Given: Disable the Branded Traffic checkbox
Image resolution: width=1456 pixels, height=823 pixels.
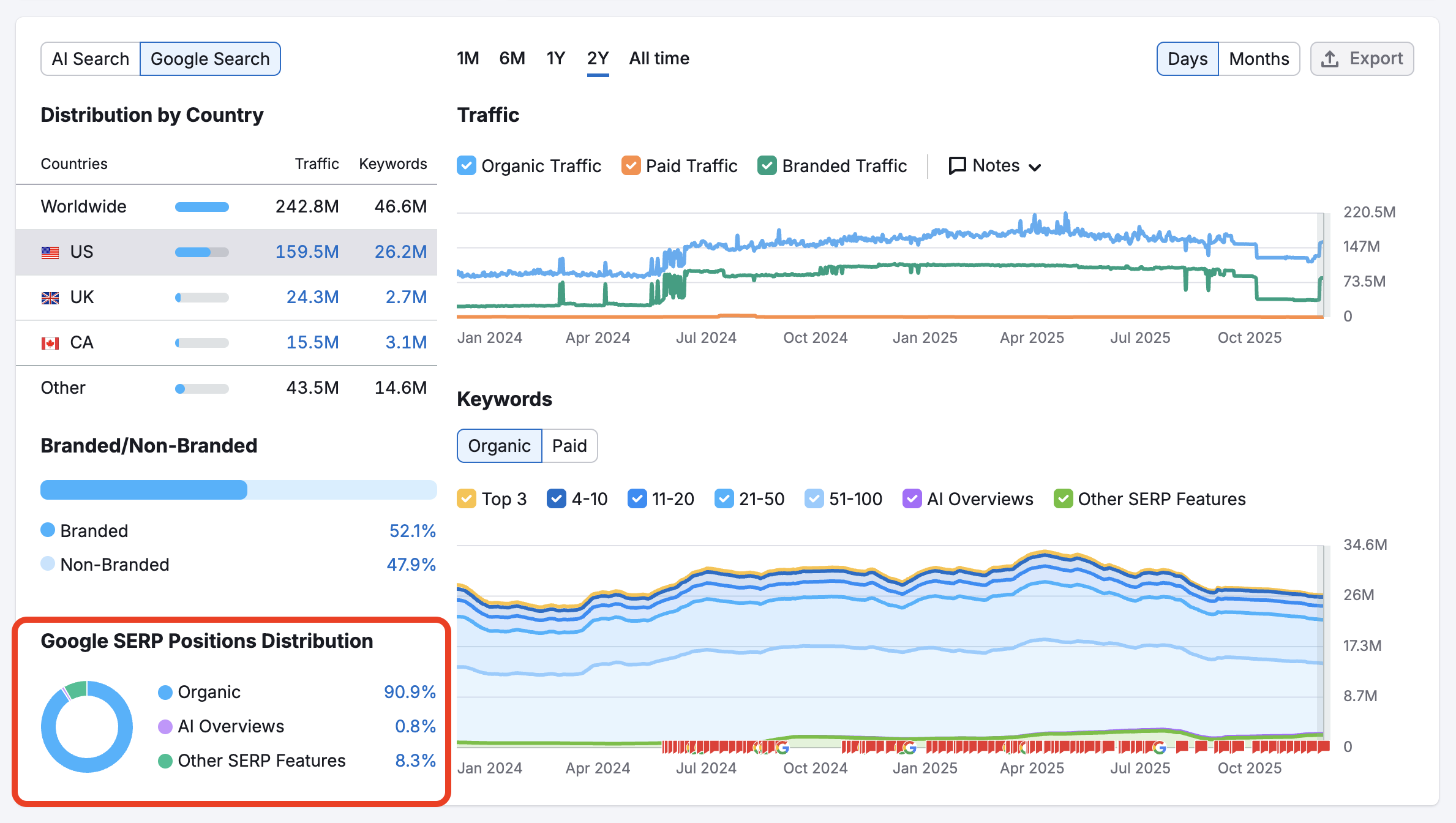Looking at the screenshot, I should coord(767,165).
